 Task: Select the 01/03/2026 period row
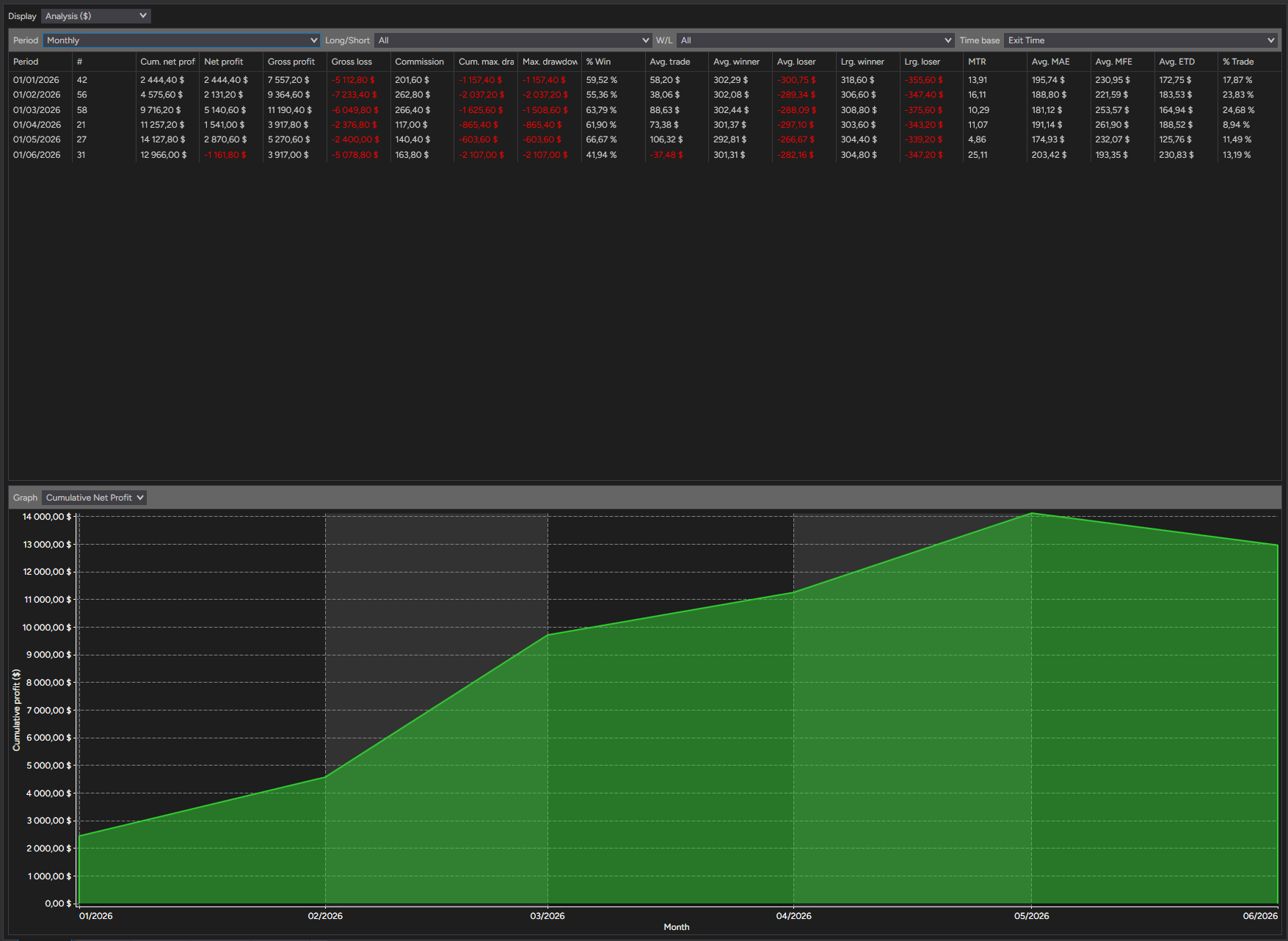coord(644,110)
